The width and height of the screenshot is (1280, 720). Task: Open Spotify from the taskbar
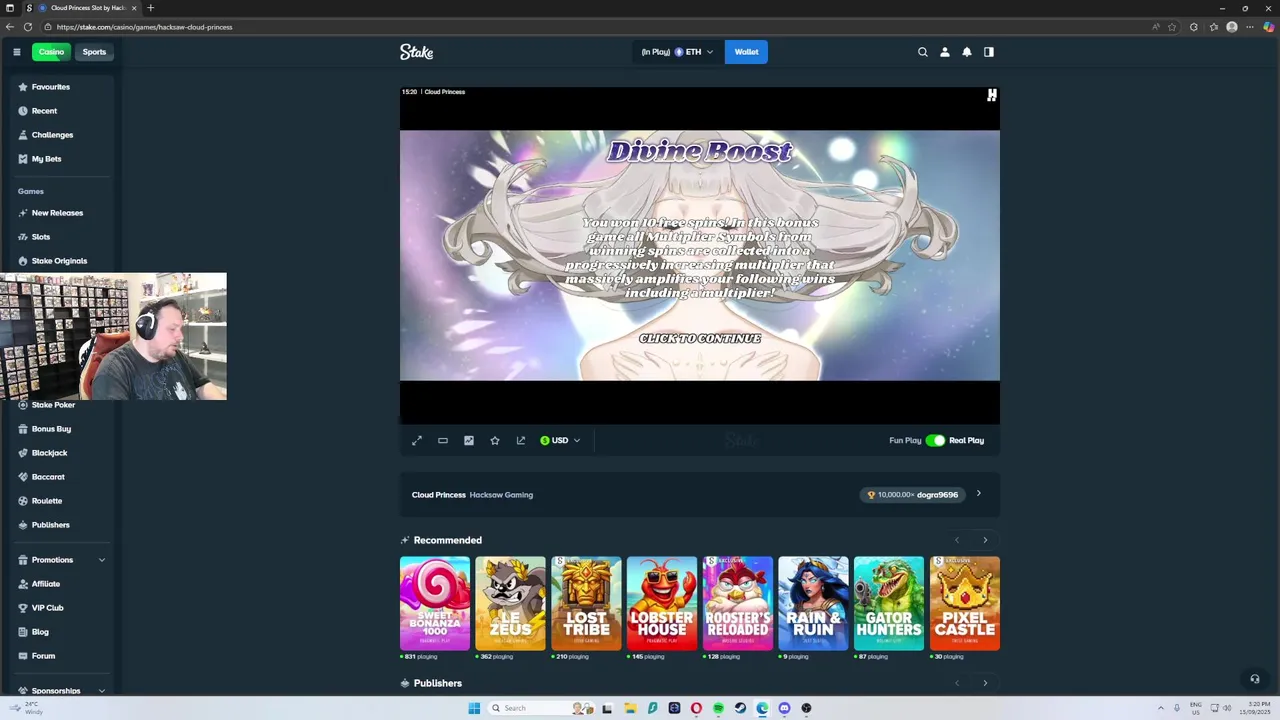point(718,708)
